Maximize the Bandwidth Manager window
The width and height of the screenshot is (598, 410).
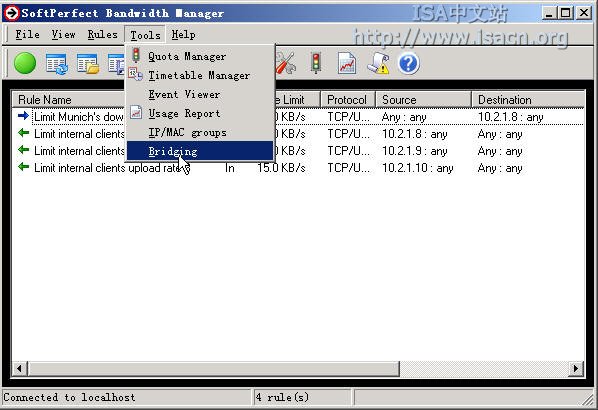566,13
